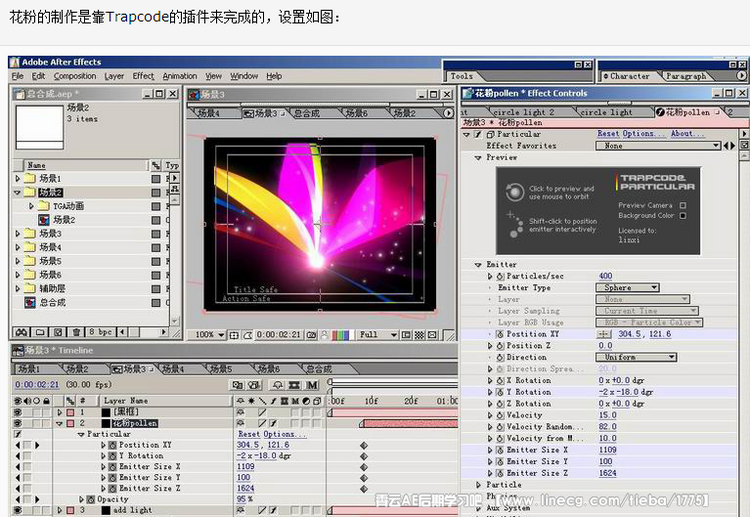The image size is (750, 517).
Task: Hide the 花粉pollen layer with eye icon
Action: [x=18, y=423]
